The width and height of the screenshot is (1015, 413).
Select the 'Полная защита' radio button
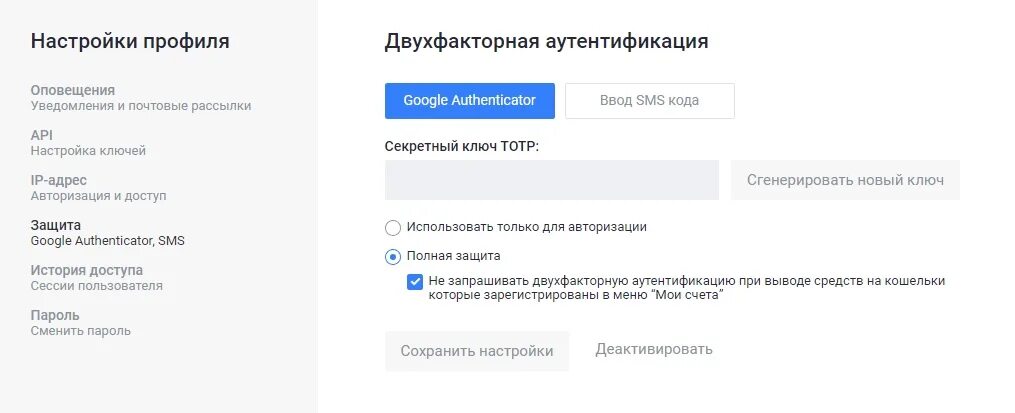[393, 256]
